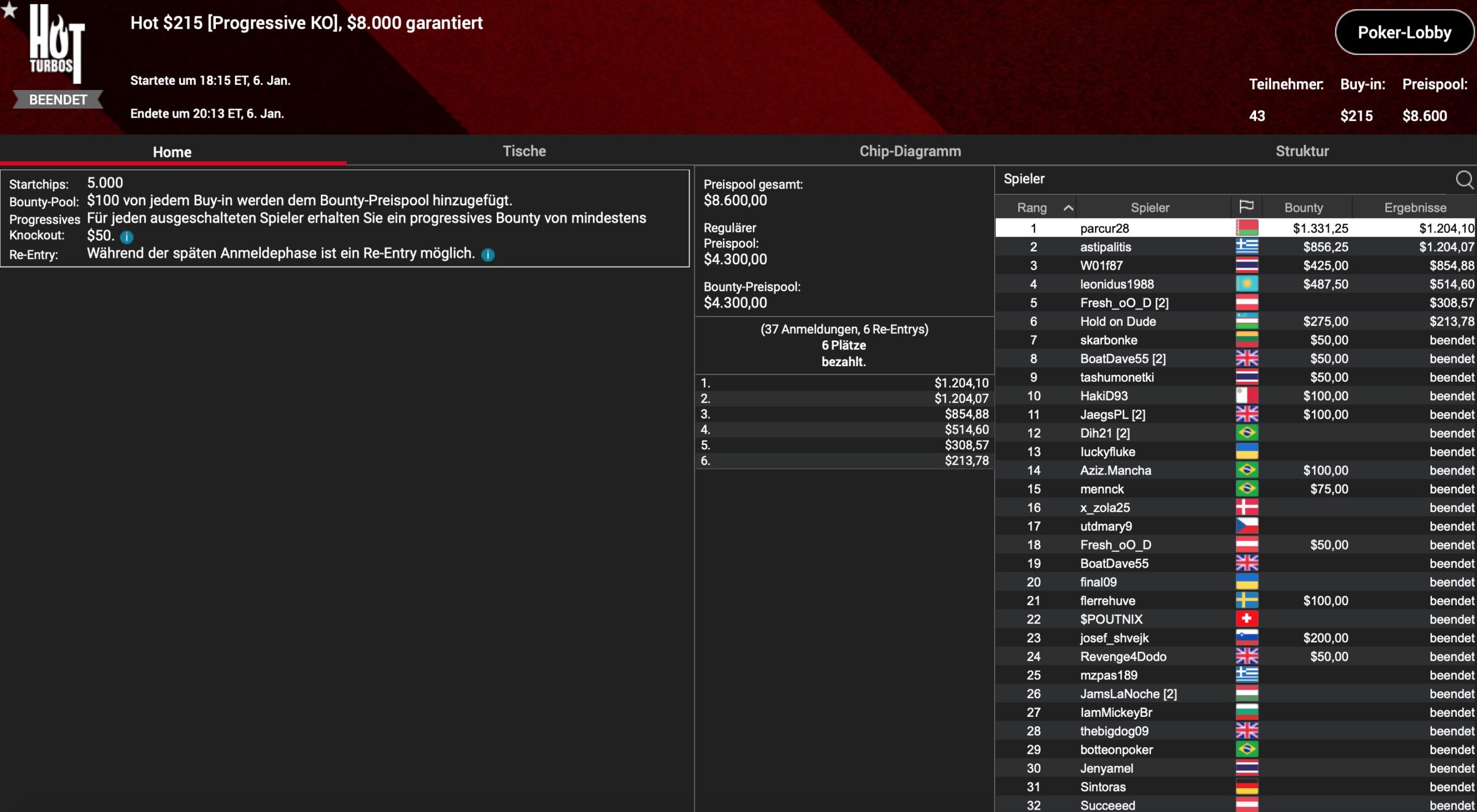The width and height of the screenshot is (1477, 812).
Task: Switch to the Struktur tab
Action: (x=1302, y=151)
